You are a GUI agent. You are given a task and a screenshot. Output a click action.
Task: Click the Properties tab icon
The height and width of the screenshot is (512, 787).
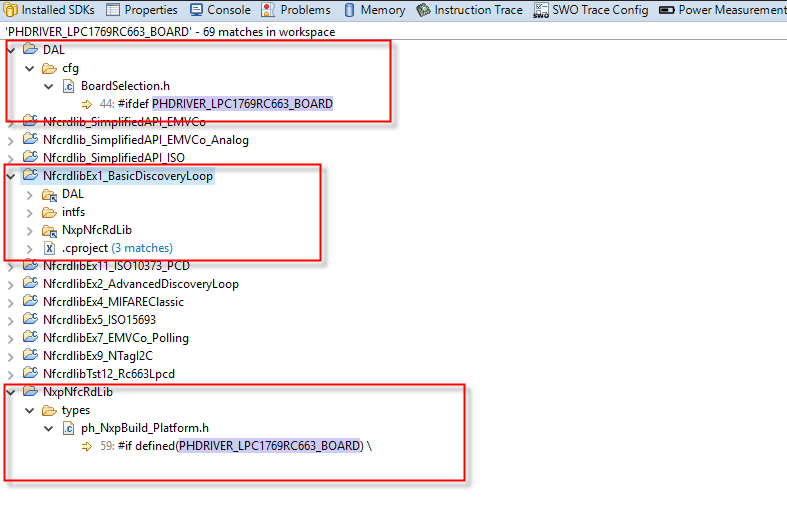tap(113, 10)
